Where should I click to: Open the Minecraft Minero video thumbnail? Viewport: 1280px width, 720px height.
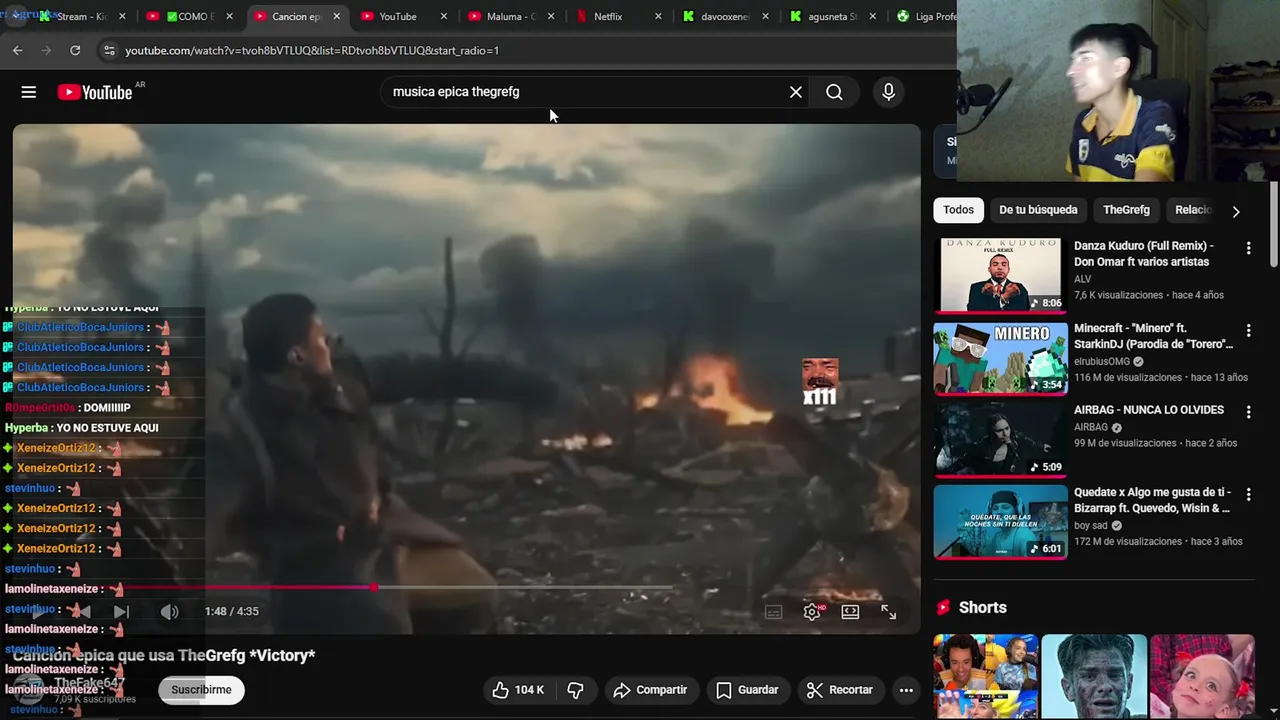tap(1000, 358)
